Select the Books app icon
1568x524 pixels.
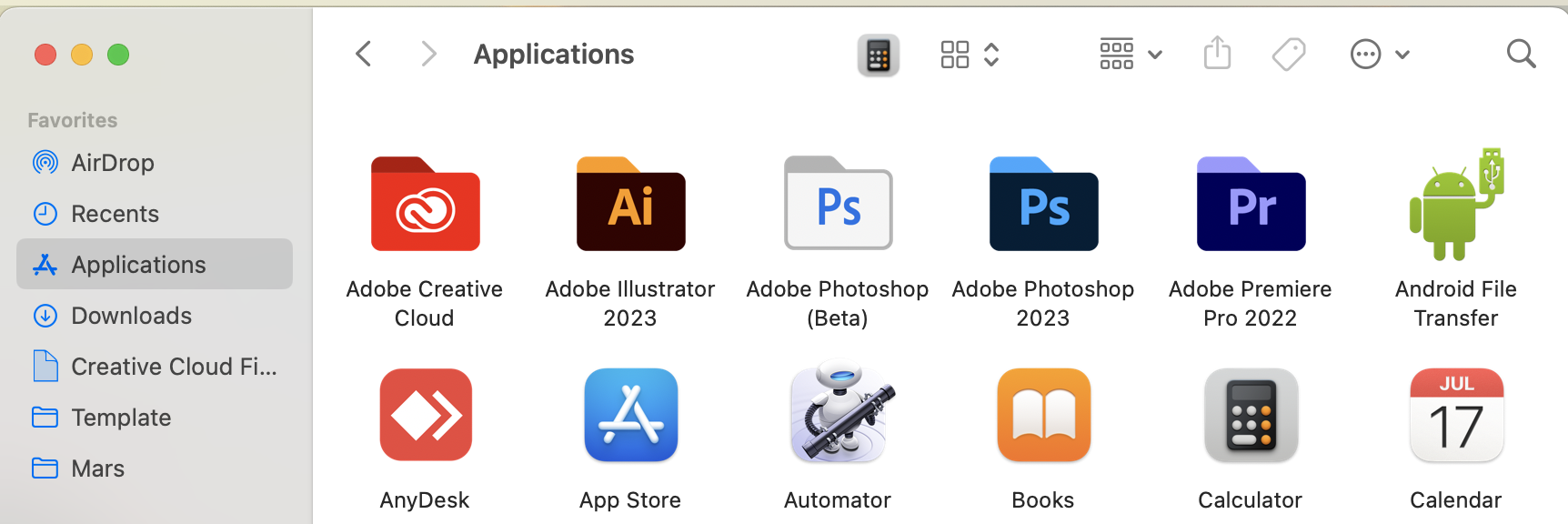coord(1043,414)
